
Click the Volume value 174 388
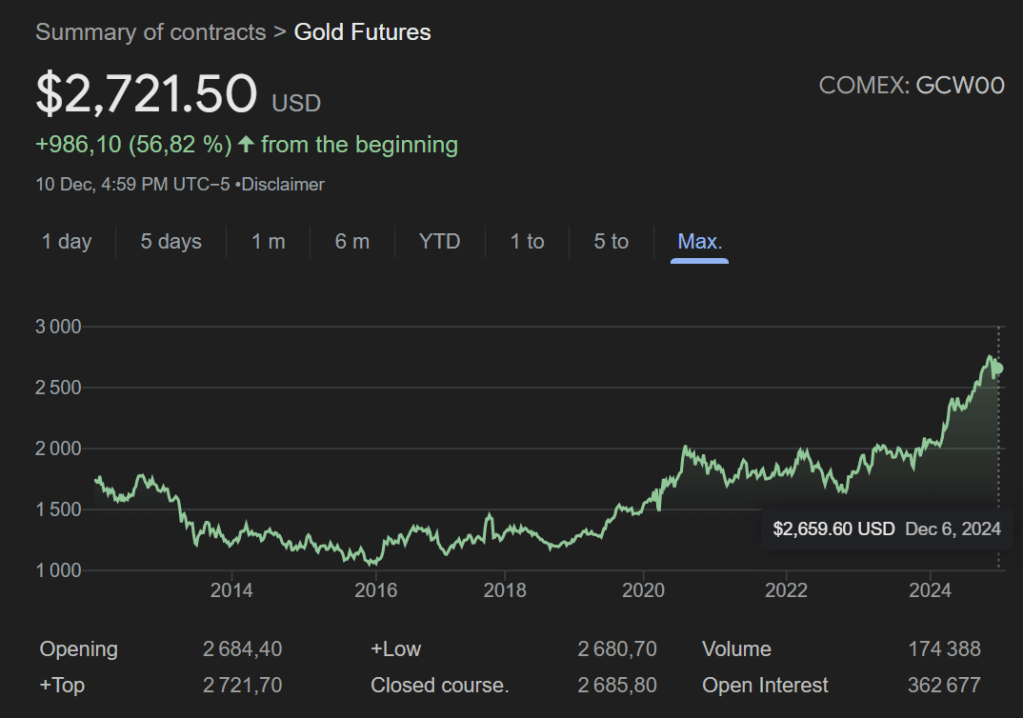(944, 649)
